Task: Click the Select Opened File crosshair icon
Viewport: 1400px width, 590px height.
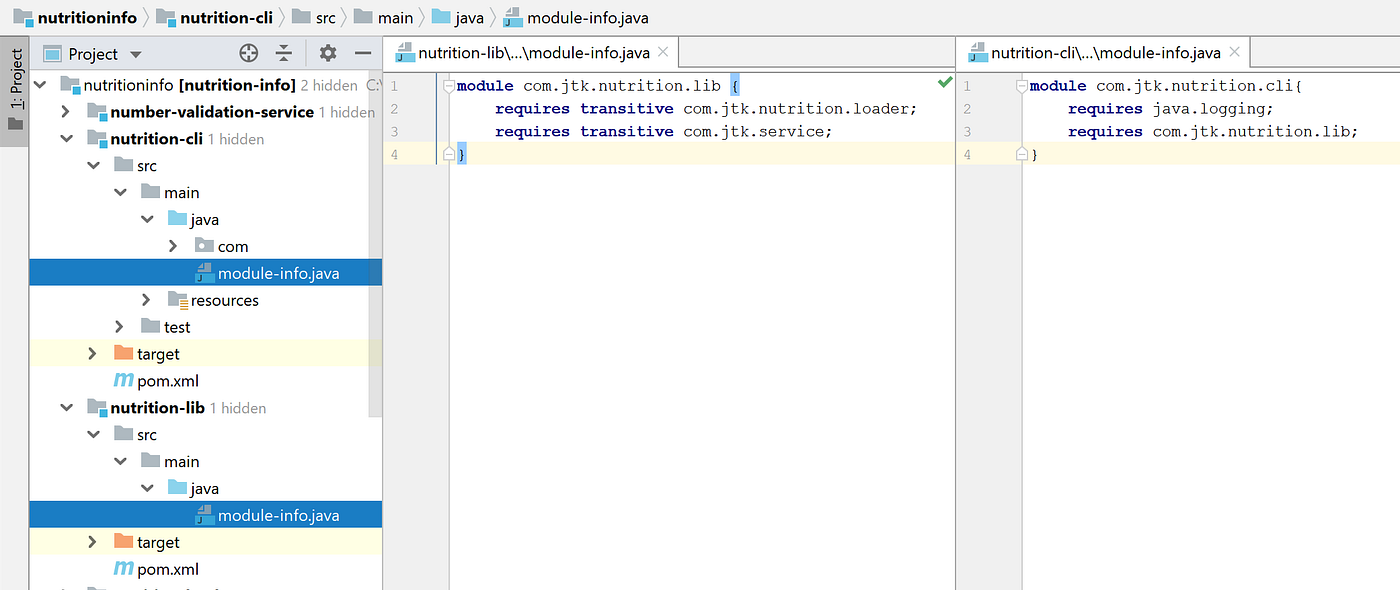Action: pos(248,53)
